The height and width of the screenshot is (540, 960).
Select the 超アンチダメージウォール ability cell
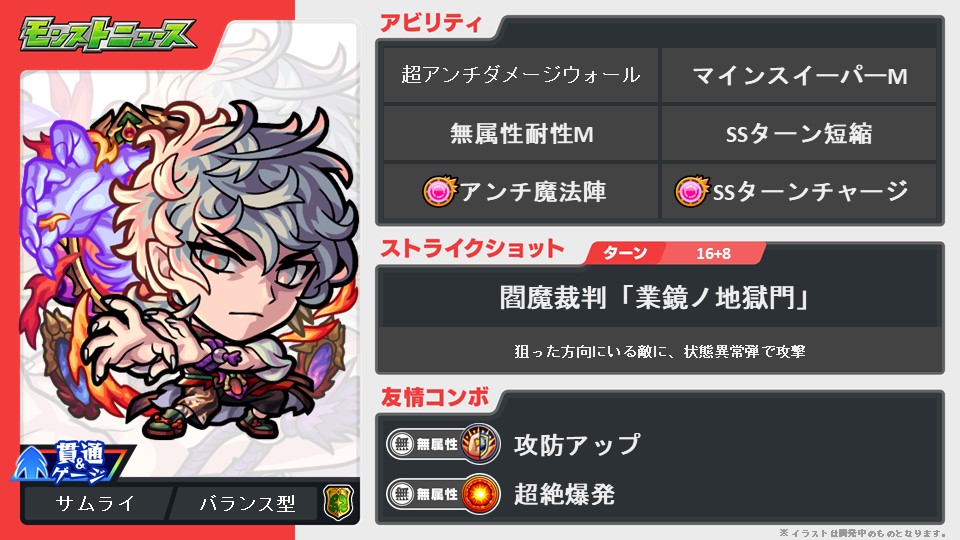pos(520,75)
